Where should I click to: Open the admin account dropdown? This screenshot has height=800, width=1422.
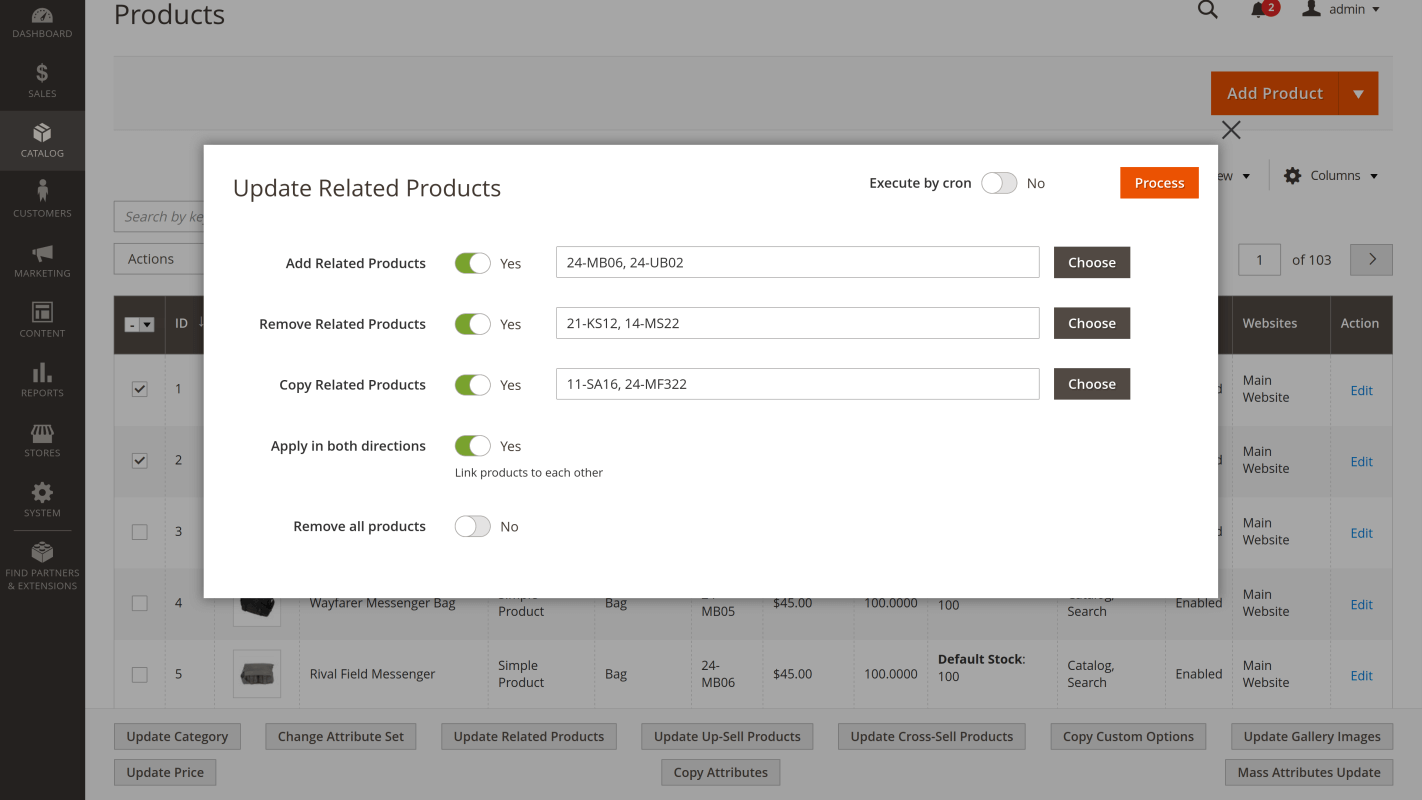pos(1341,10)
